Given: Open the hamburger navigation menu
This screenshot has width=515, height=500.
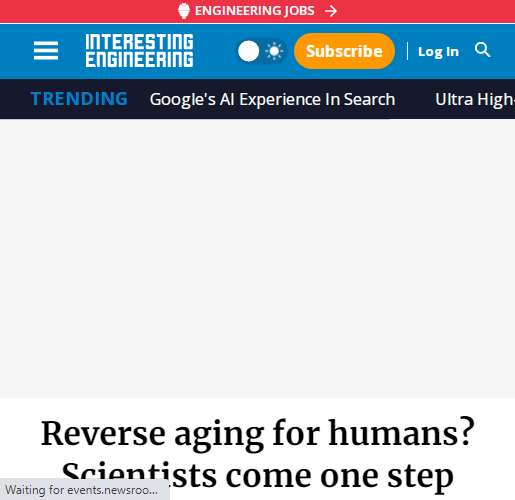Looking at the screenshot, I should [x=46, y=51].
